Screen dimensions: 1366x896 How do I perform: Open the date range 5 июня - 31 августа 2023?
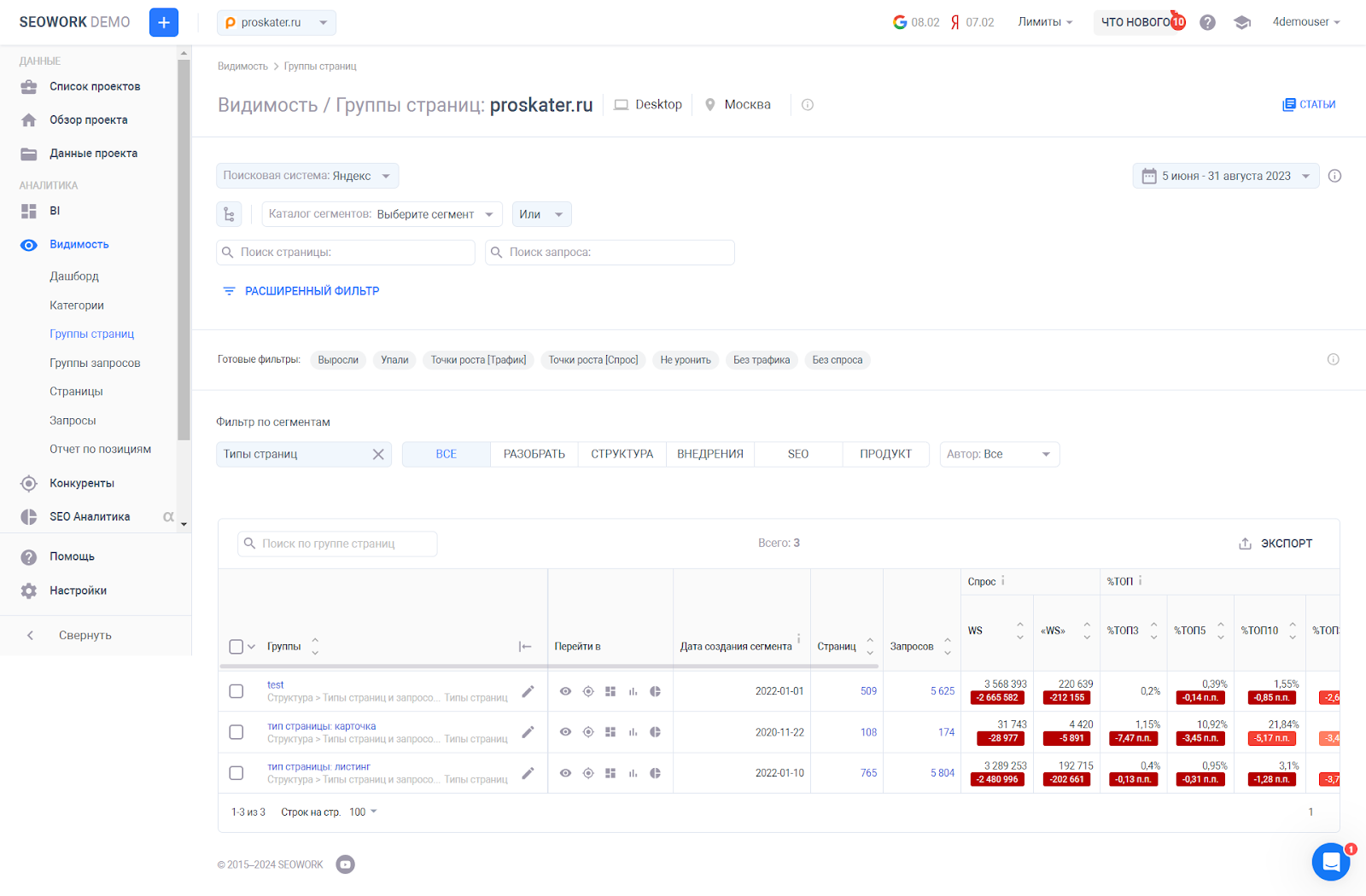click(1226, 176)
